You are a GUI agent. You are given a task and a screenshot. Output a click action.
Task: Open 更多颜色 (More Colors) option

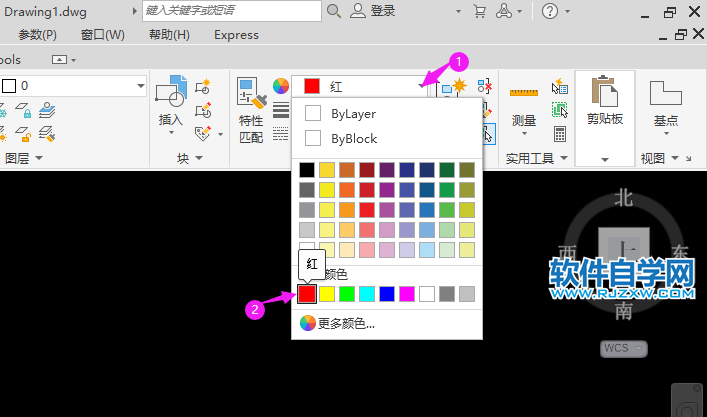337,323
